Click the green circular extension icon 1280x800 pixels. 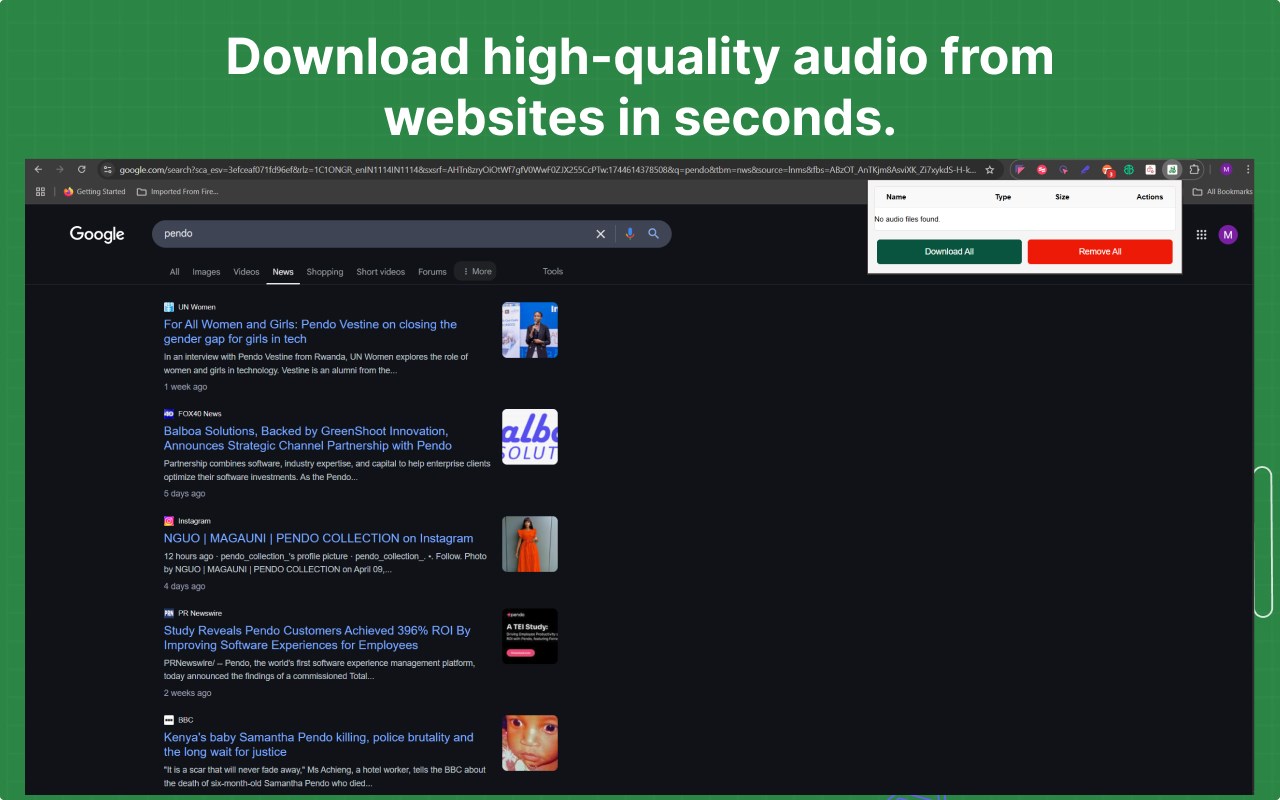[1129, 170]
